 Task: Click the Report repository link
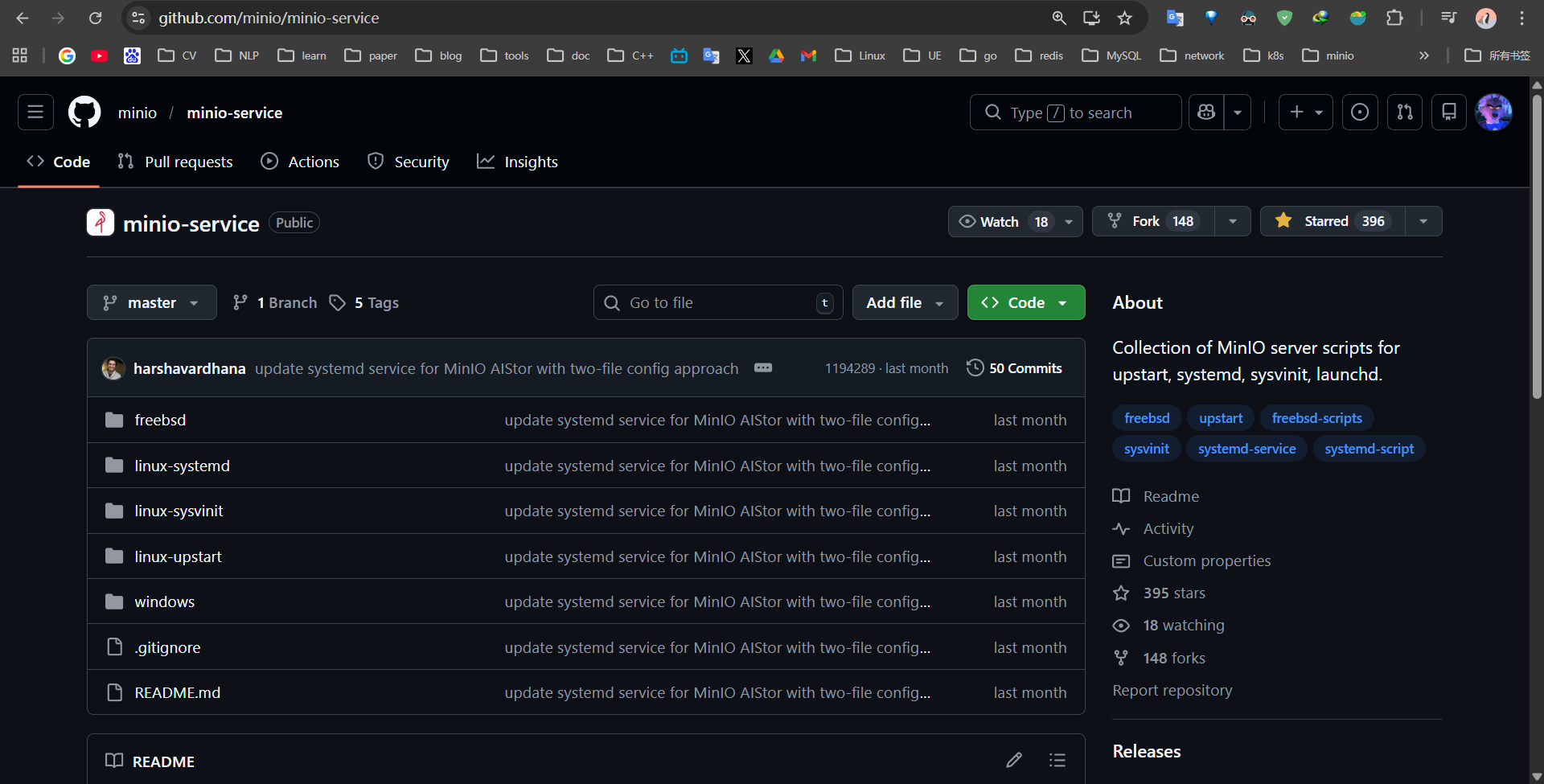pyautogui.click(x=1172, y=690)
